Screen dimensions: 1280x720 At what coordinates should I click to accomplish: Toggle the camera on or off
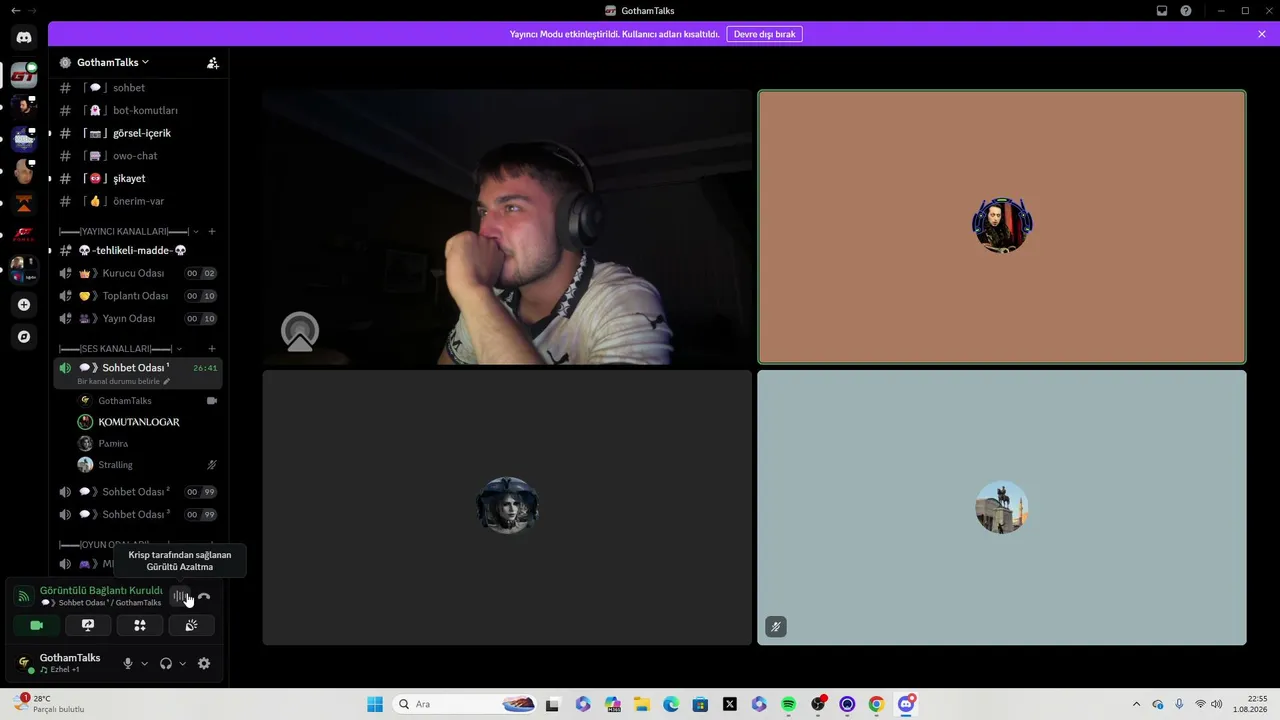37,625
